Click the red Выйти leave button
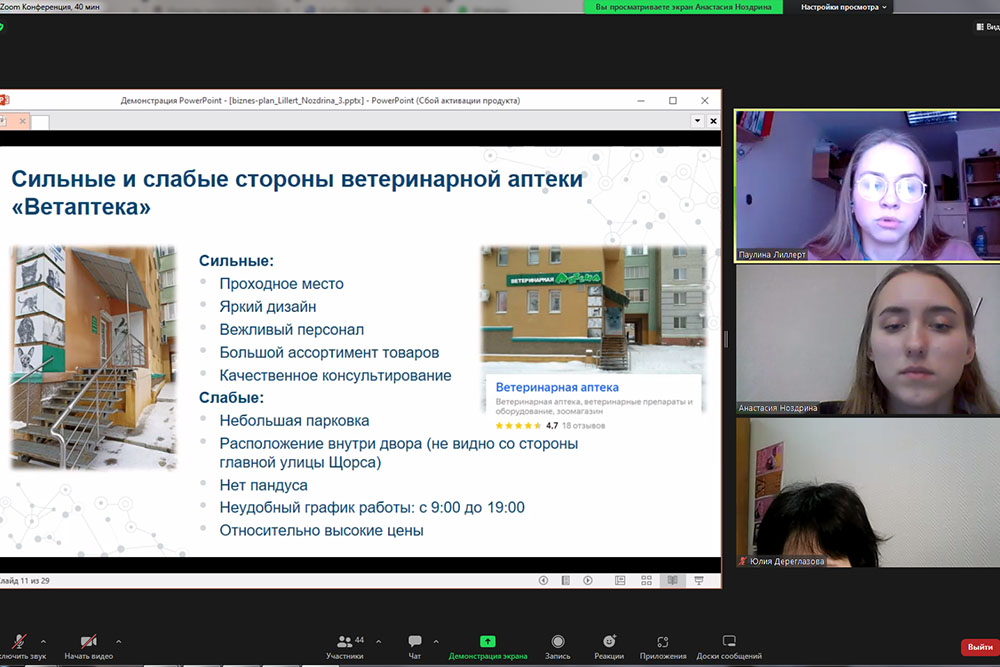This screenshot has width=1000, height=667. [978, 647]
